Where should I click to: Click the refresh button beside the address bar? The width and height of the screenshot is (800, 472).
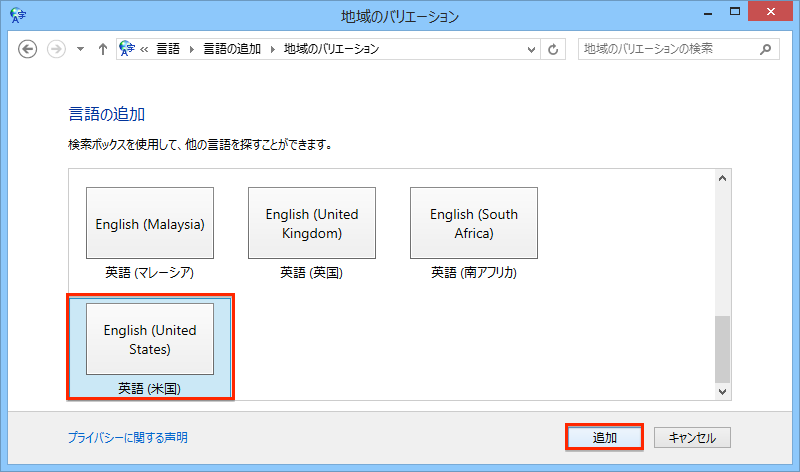[x=554, y=49]
